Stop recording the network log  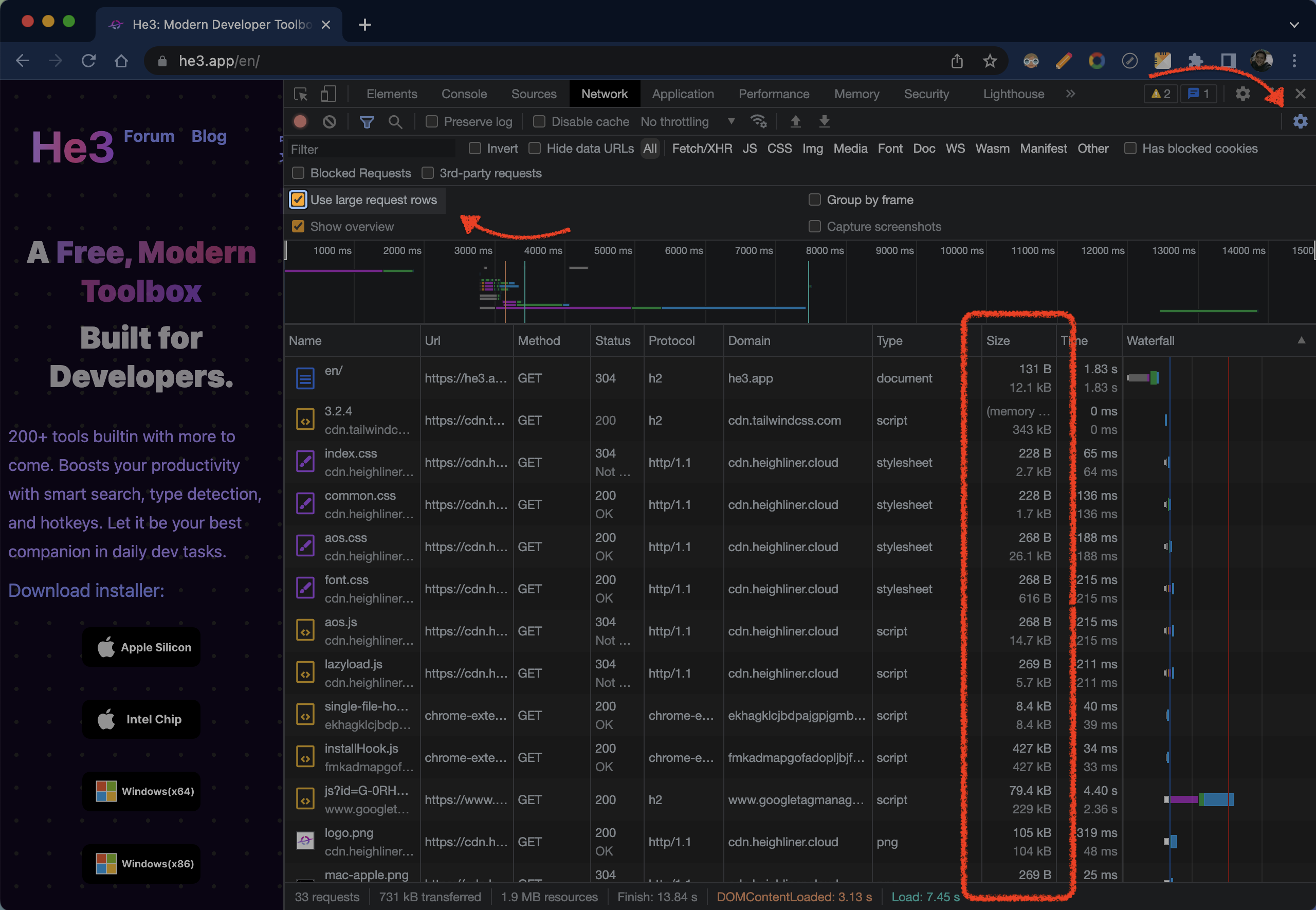pyautogui.click(x=300, y=121)
